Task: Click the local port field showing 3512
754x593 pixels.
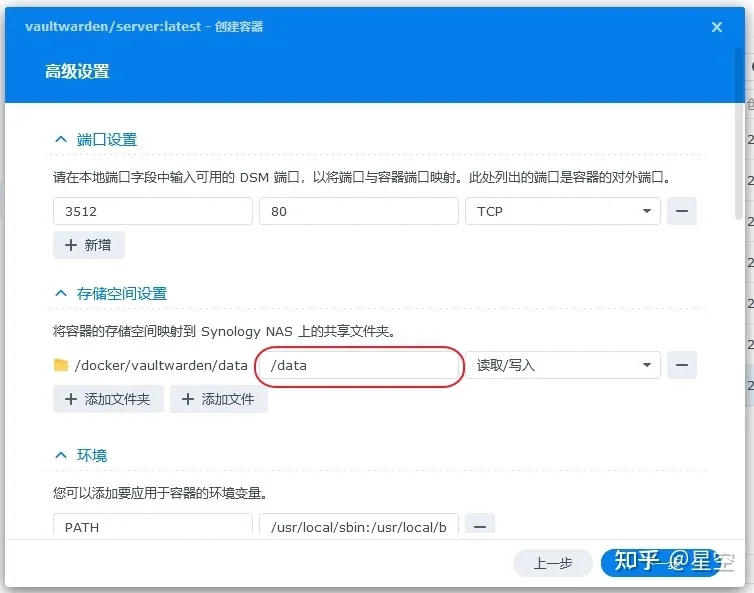Action: [152, 211]
